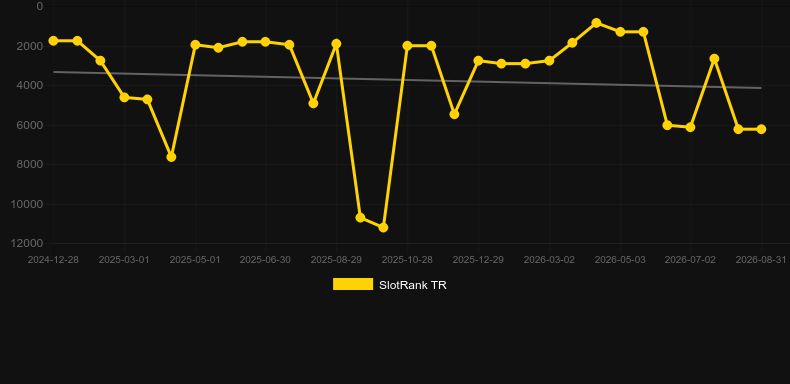The height and width of the screenshot is (384, 790).
Task: Select the data point above 2025-10-28
Action: (x=408, y=46)
